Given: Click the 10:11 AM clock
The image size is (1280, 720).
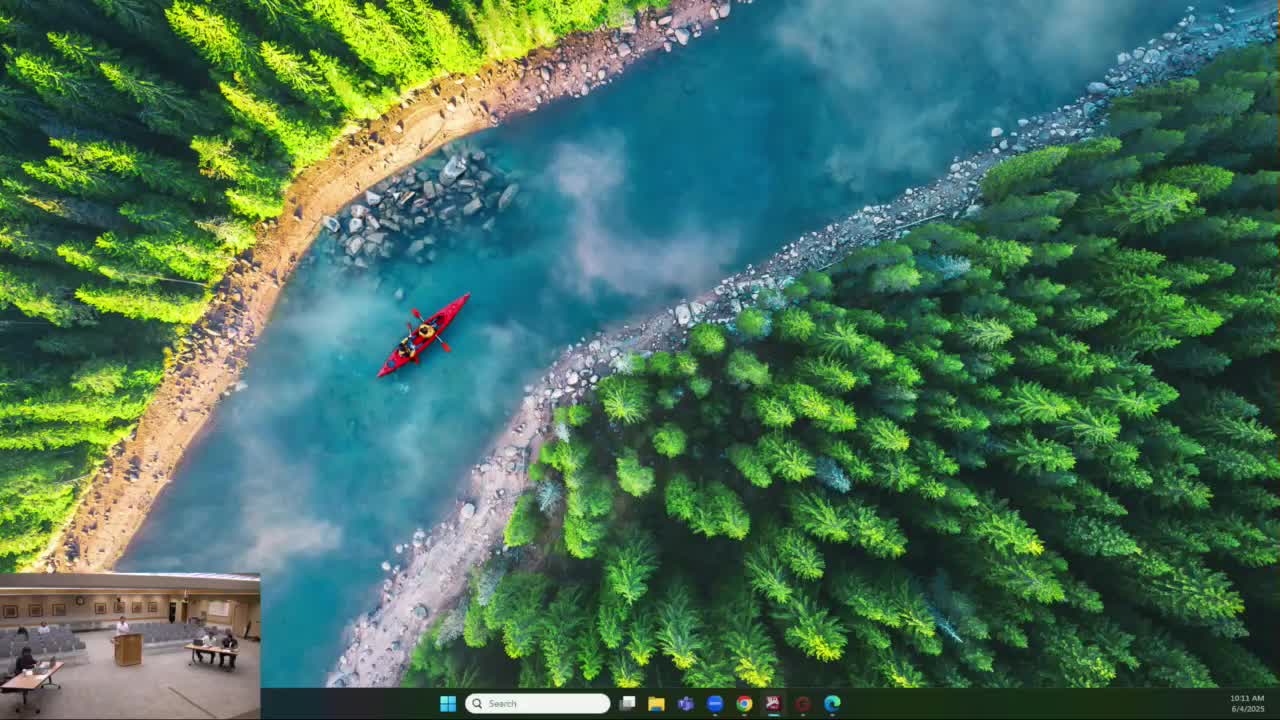Looking at the screenshot, I should click(1246, 698).
